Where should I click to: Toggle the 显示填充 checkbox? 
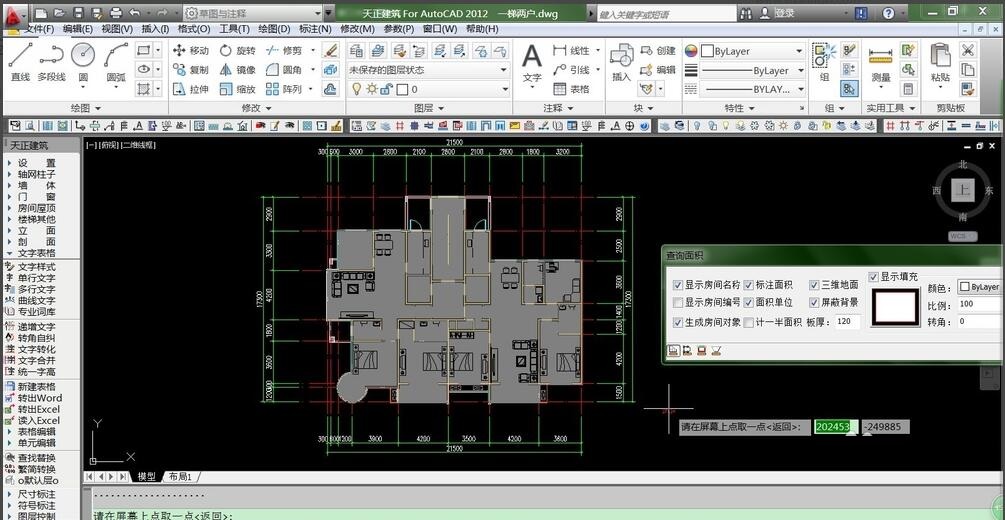[873, 277]
